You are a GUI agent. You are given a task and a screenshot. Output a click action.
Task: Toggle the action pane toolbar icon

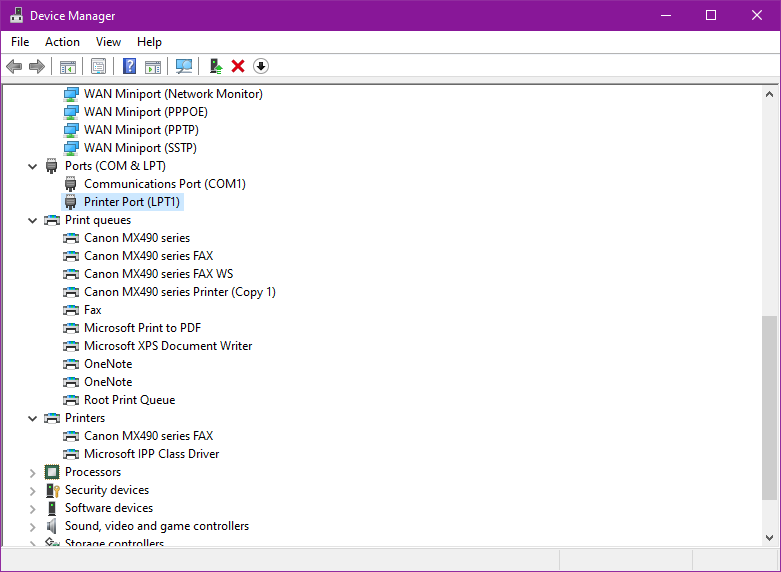click(153, 66)
